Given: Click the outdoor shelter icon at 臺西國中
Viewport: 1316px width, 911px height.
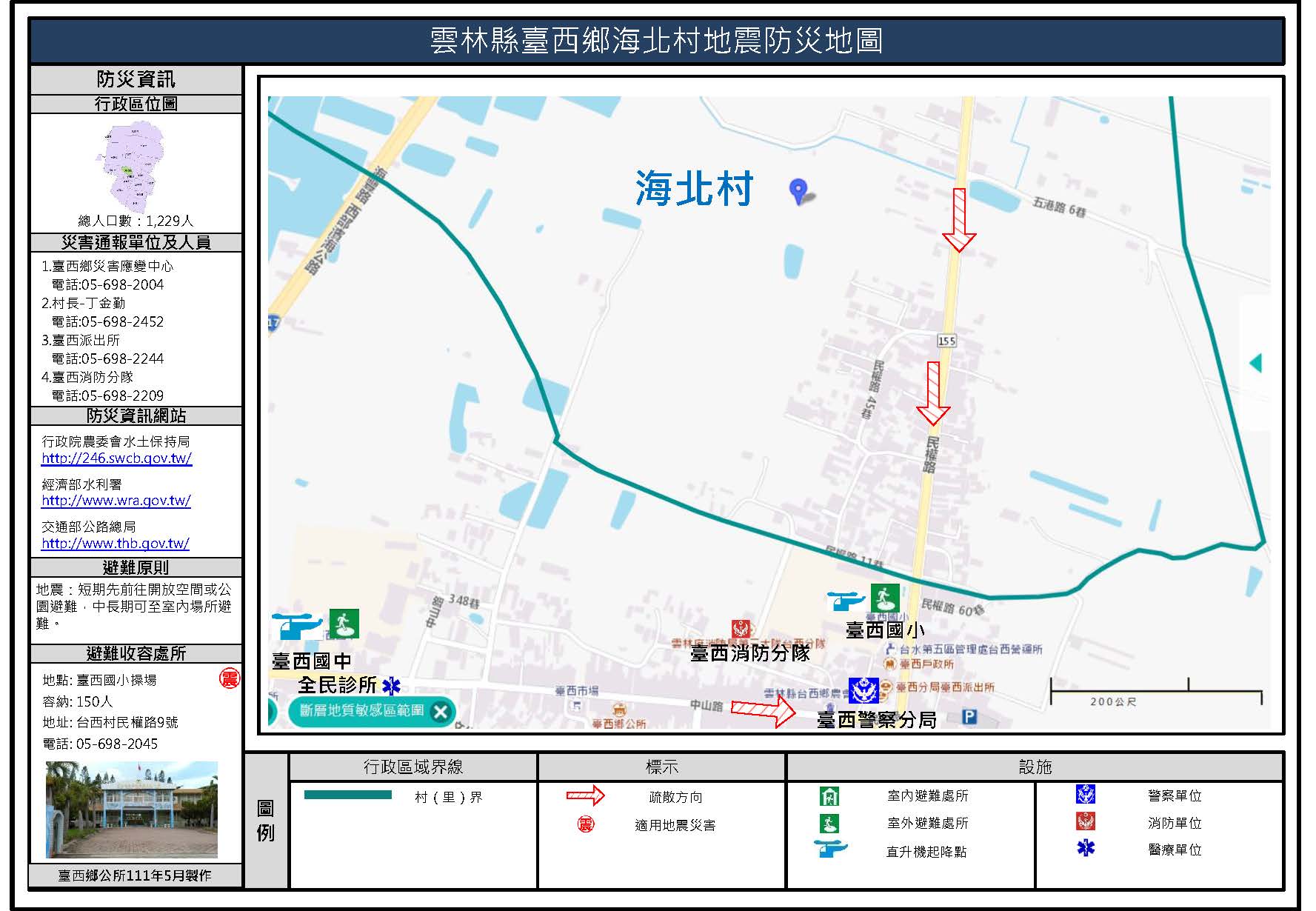Looking at the screenshot, I should 344,624.
